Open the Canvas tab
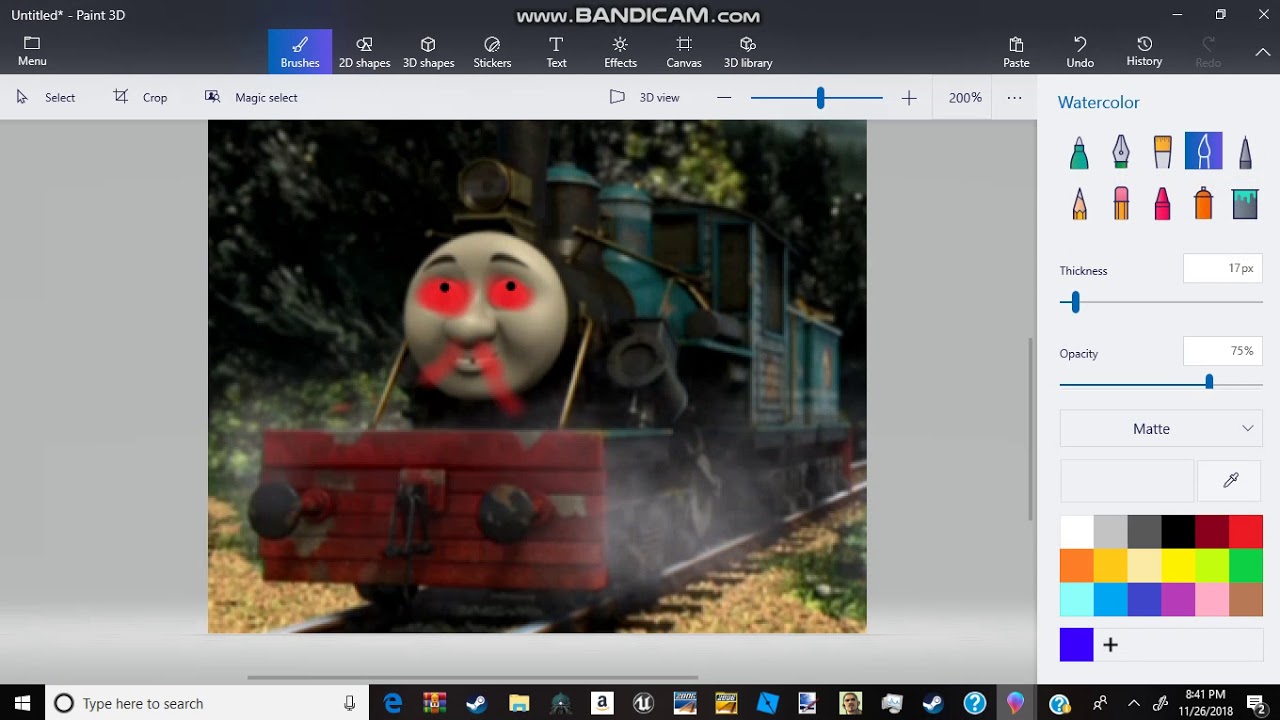 pos(684,52)
